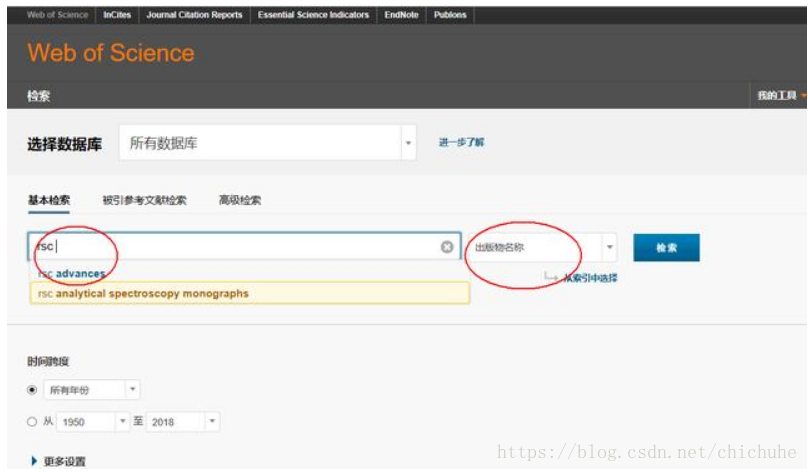
Task: Open the 出版物名称 field dropdown
Action: [543, 247]
